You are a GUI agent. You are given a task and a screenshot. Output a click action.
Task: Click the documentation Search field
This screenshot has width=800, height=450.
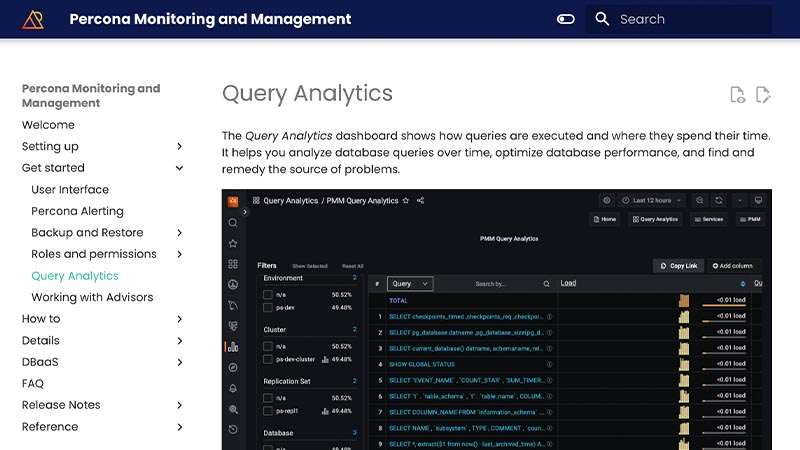[x=680, y=19]
